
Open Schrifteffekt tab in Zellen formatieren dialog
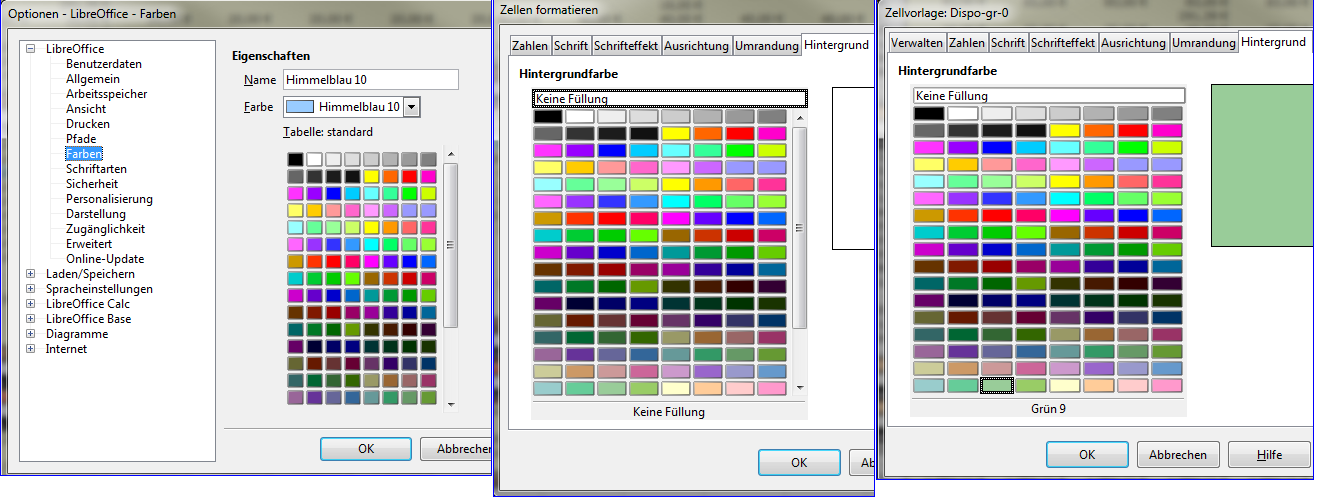(626, 46)
